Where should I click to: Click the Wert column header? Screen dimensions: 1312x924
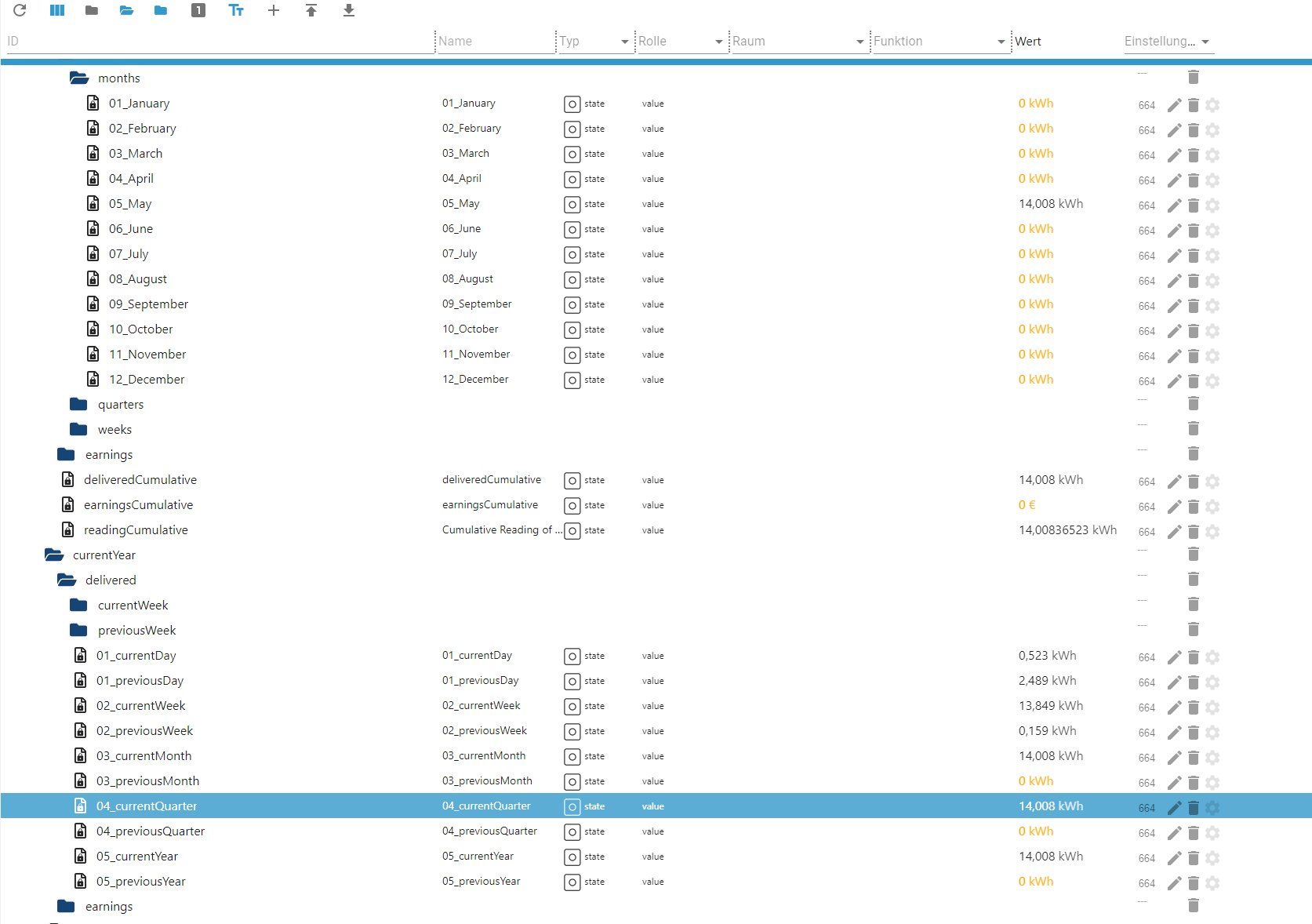pos(1028,42)
